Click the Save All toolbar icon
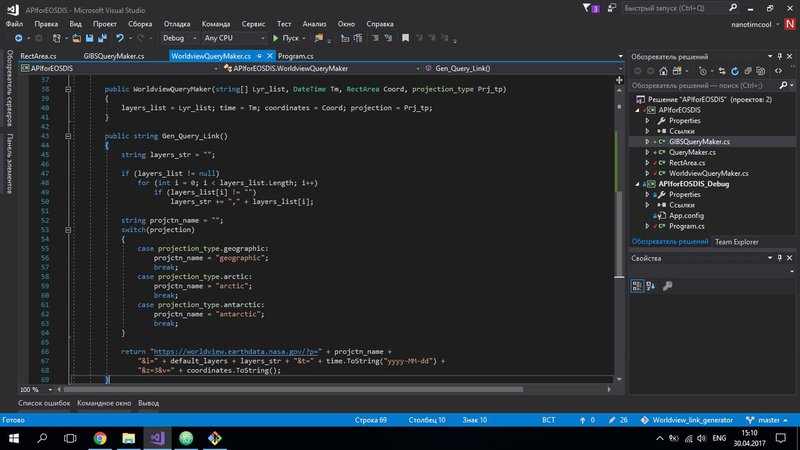 100,38
